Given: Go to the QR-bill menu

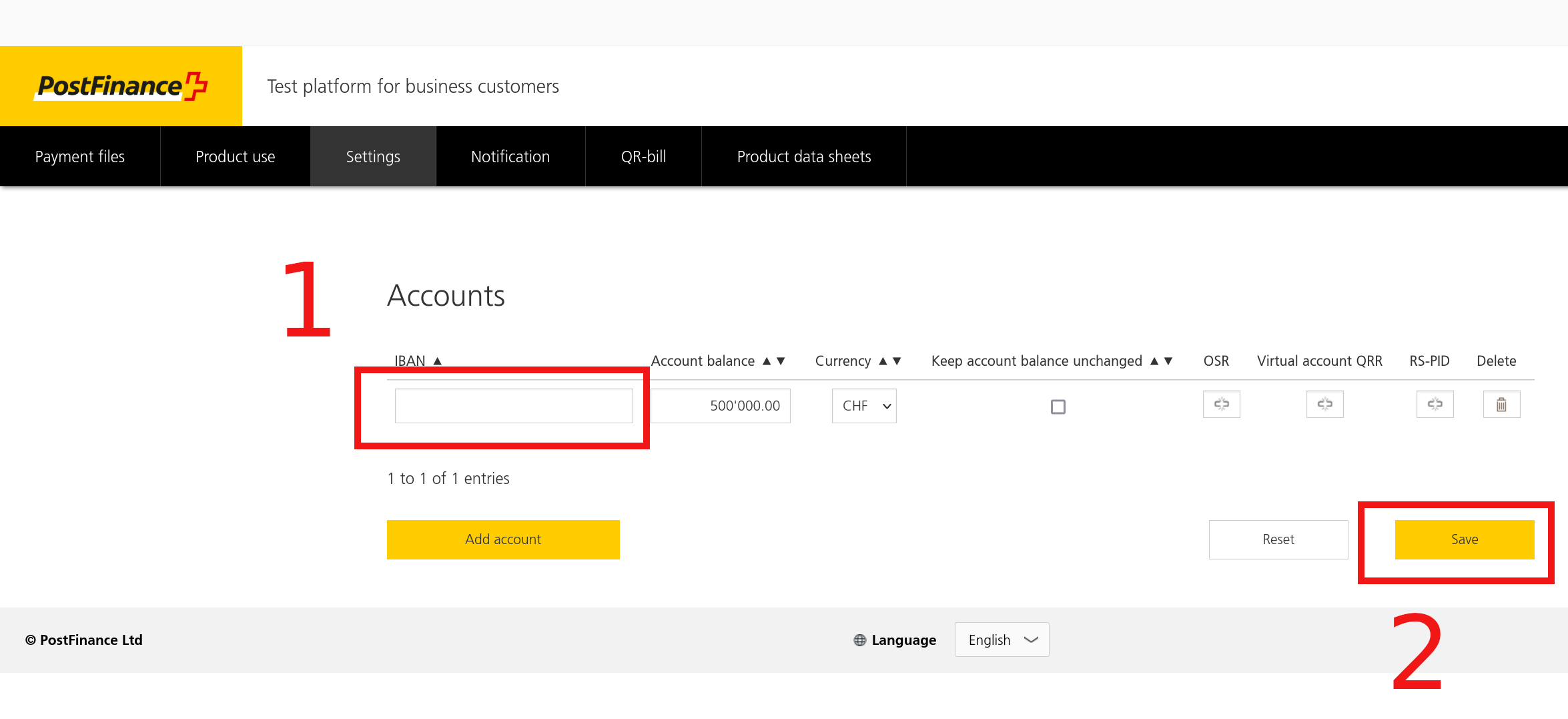Looking at the screenshot, I should (644, 156).
